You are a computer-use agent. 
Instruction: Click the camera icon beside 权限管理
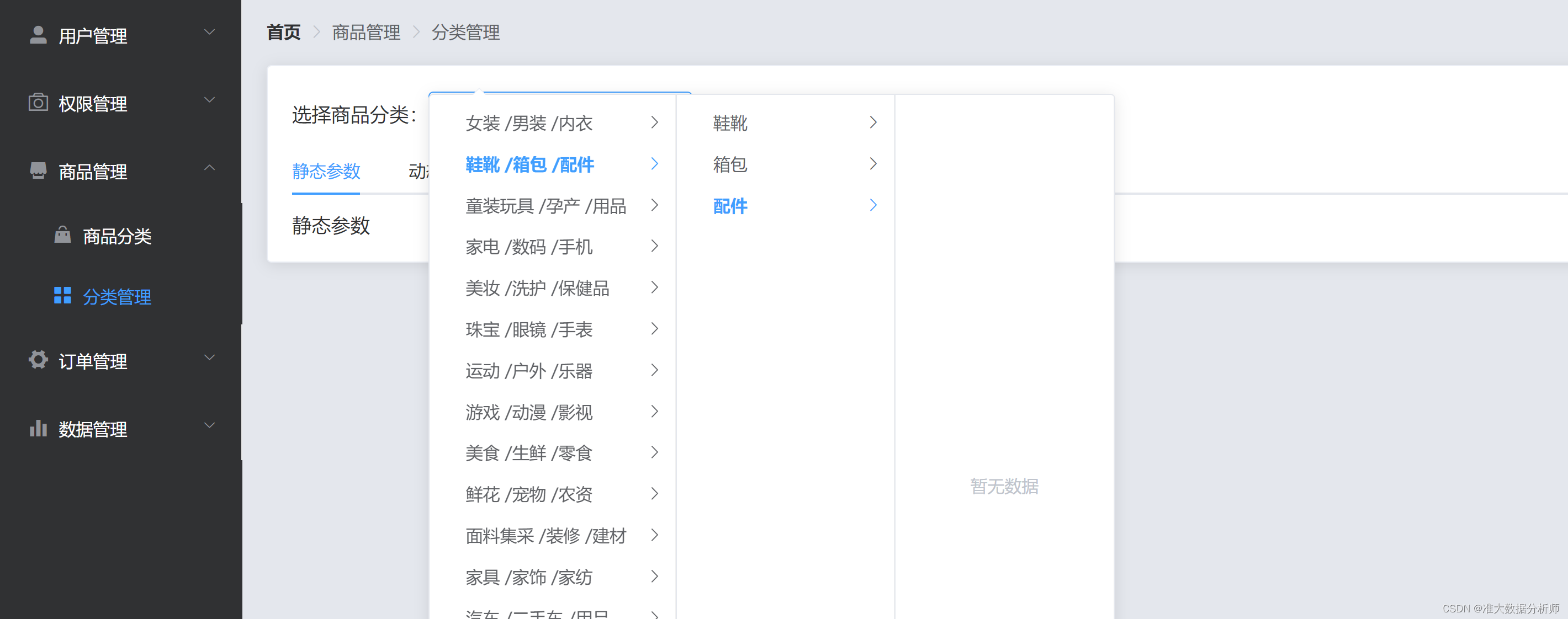[x=38, y=102]
